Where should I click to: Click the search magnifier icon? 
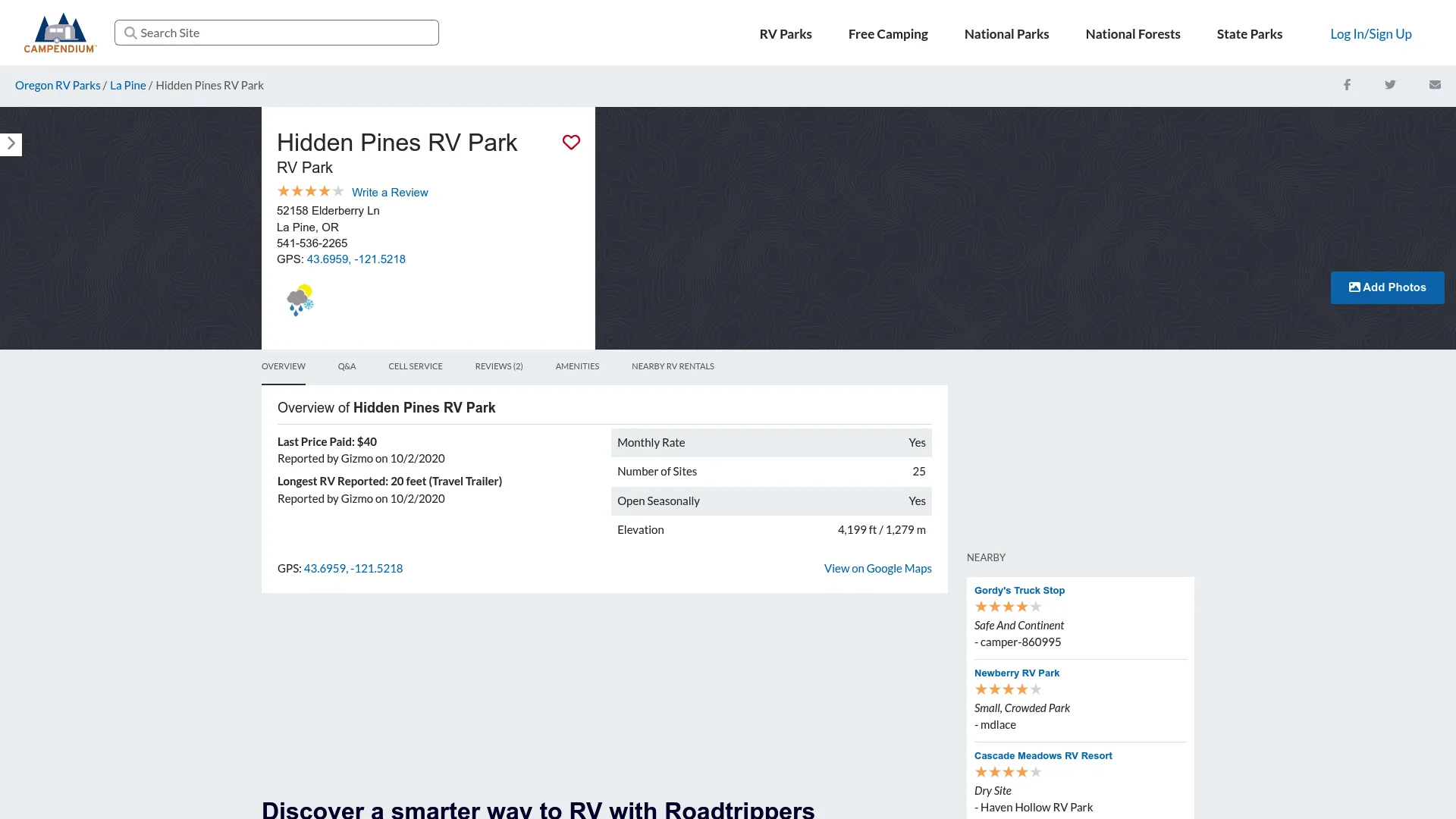click(x=130, y=33)
